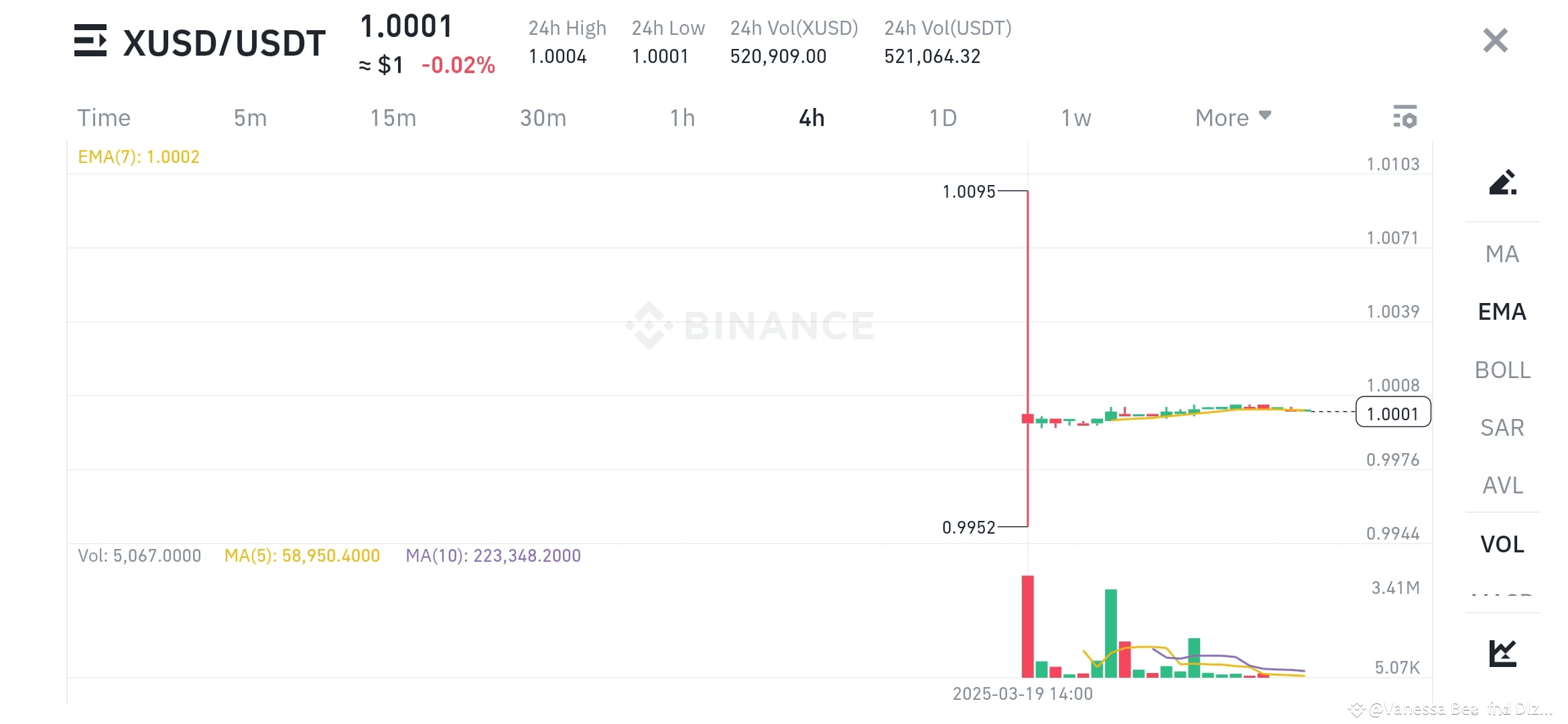Screen dimensions: 1568x724
Task: Click the 24h High value 1.0004
Action: tap(558, 56)
